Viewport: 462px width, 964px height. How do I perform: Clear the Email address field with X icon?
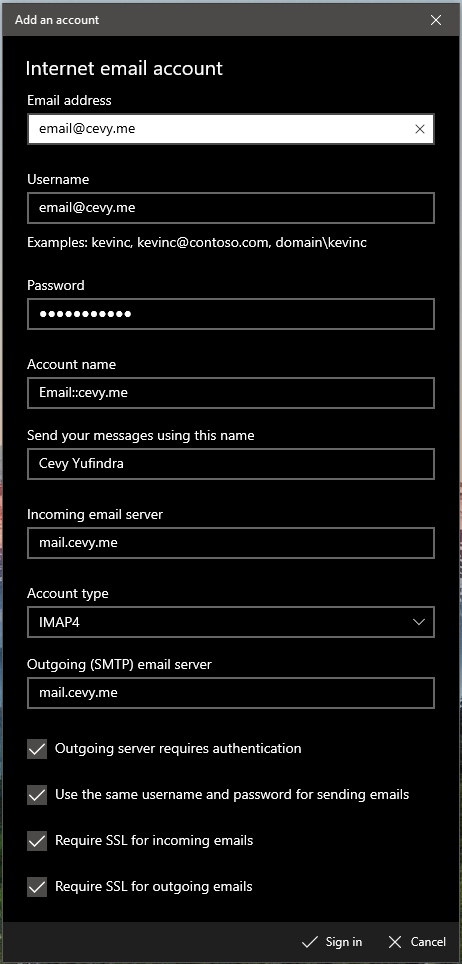click(x=420, y=129)
